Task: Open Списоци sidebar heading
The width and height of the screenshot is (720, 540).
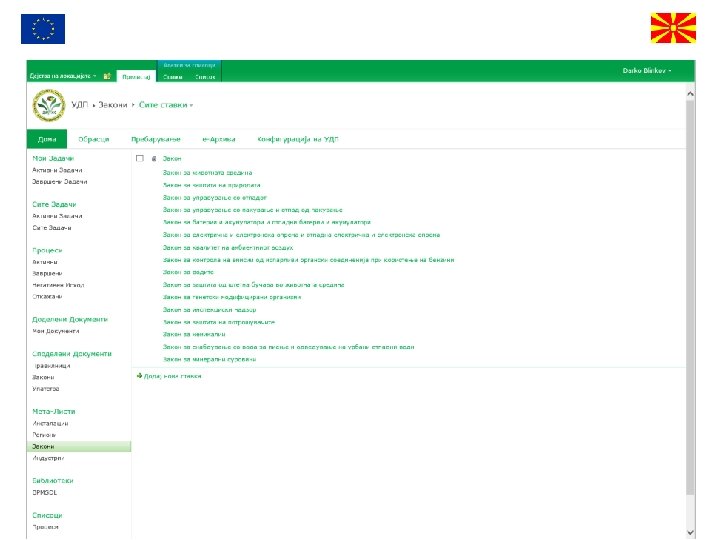Action: 47,516
